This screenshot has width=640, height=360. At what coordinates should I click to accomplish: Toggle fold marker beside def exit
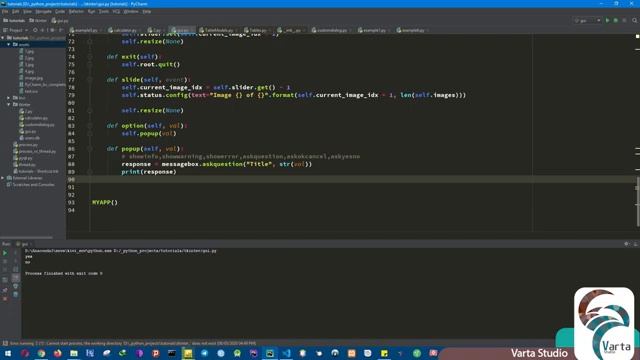click(90, 57)
